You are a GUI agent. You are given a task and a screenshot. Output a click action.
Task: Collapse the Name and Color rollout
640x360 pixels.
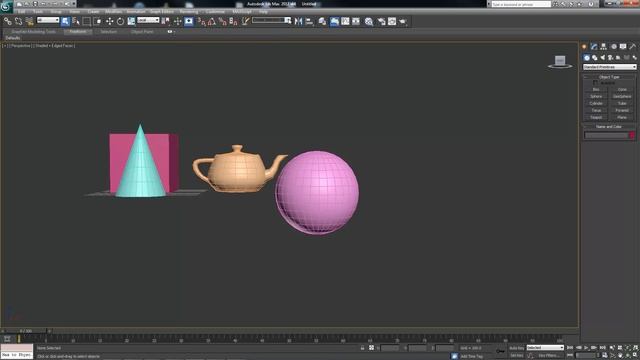(x=609, y=127)
